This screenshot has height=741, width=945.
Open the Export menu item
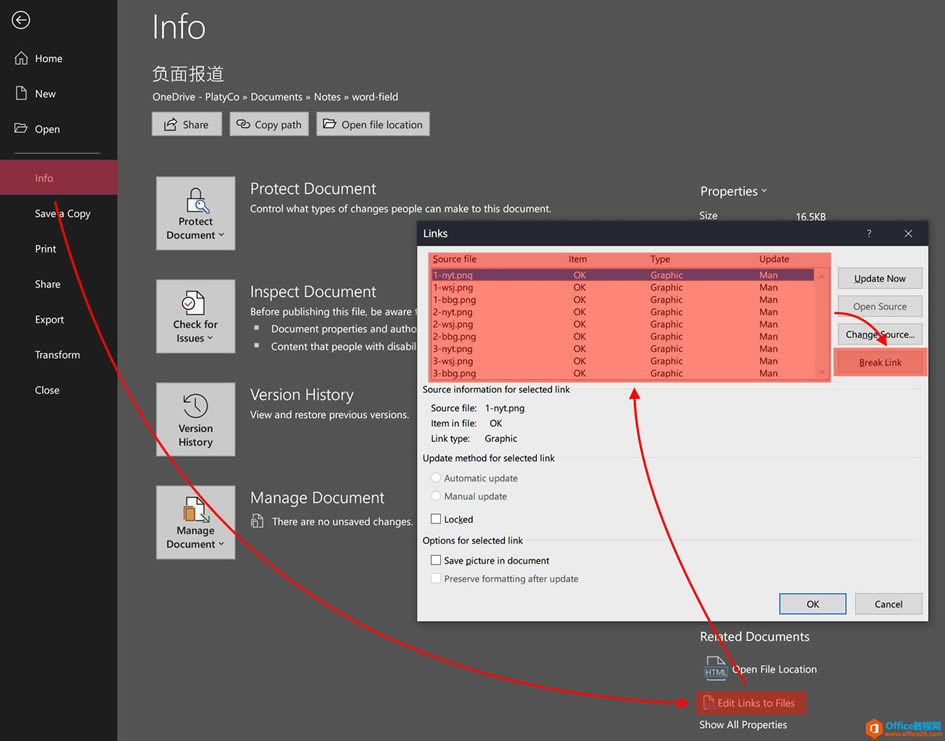tap(49, 320)
